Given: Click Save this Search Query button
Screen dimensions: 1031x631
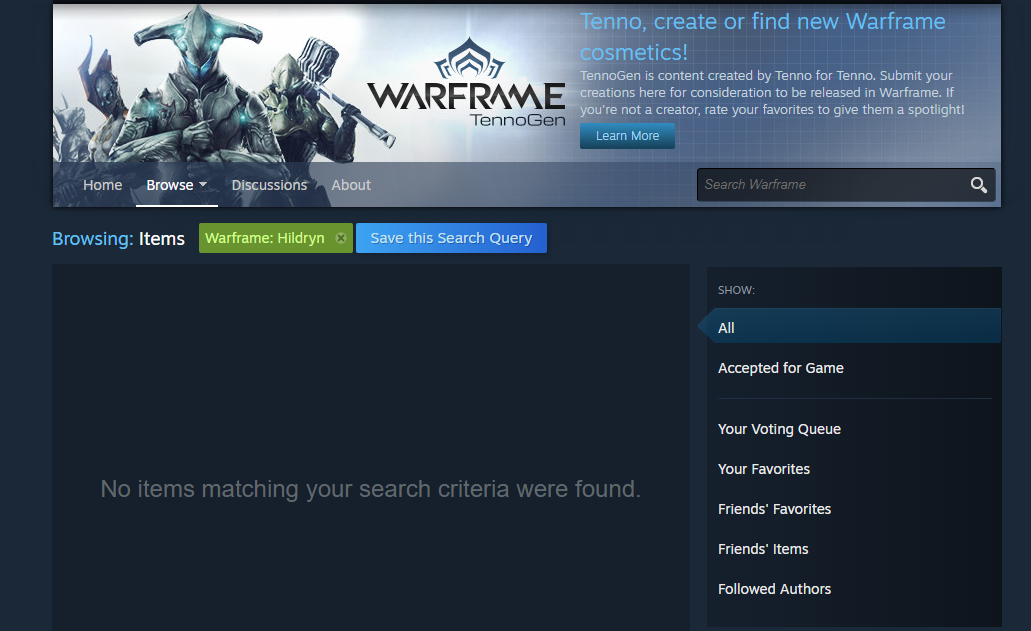Looking at the screenshot, I should pyautogui.click(x=451, y=238).
